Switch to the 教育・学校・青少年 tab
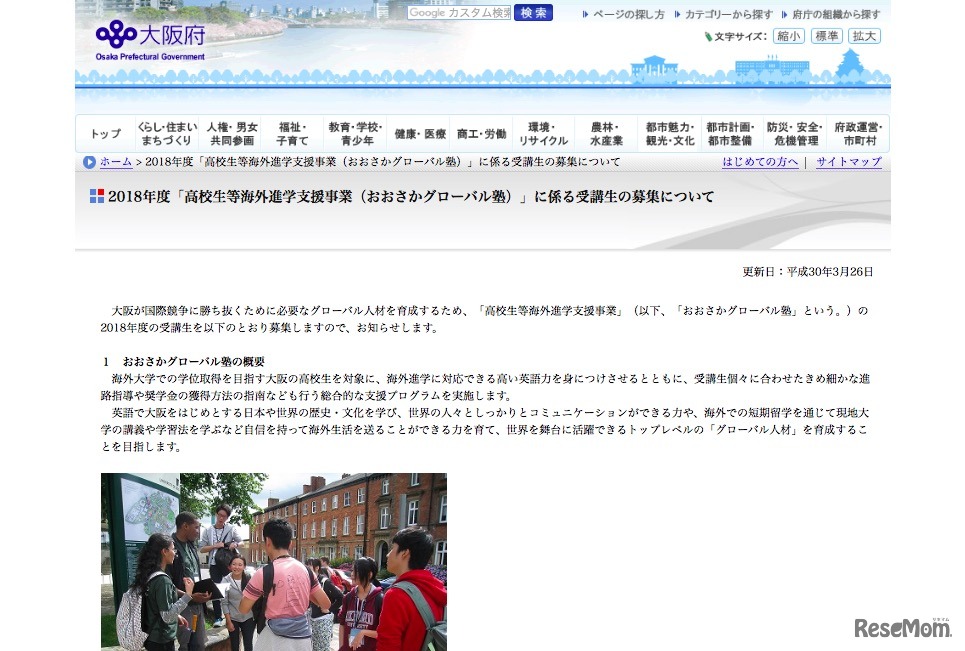The image size is (965, 651). point(355,132)
